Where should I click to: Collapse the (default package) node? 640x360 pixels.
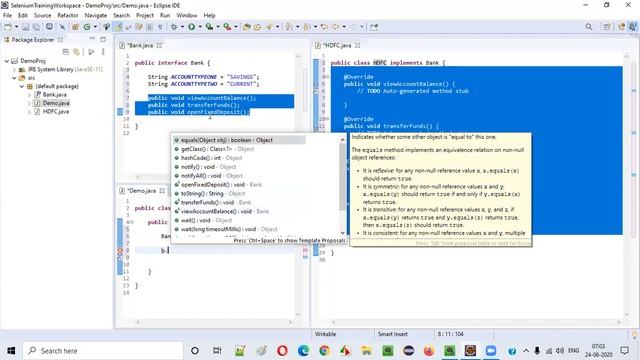[x=22, y=86]
